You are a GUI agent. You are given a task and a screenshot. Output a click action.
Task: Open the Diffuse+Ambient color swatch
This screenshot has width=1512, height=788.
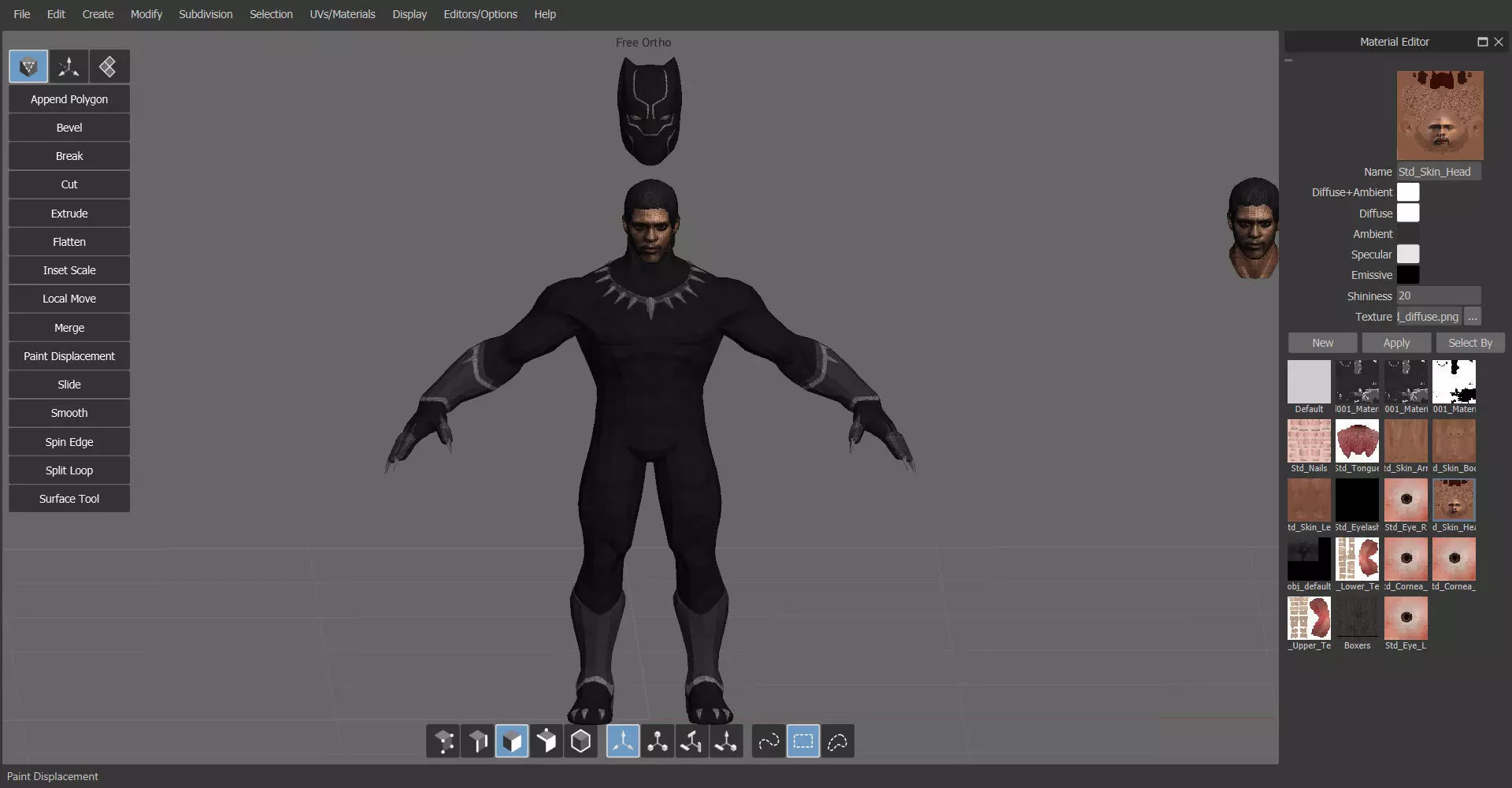1408,192
